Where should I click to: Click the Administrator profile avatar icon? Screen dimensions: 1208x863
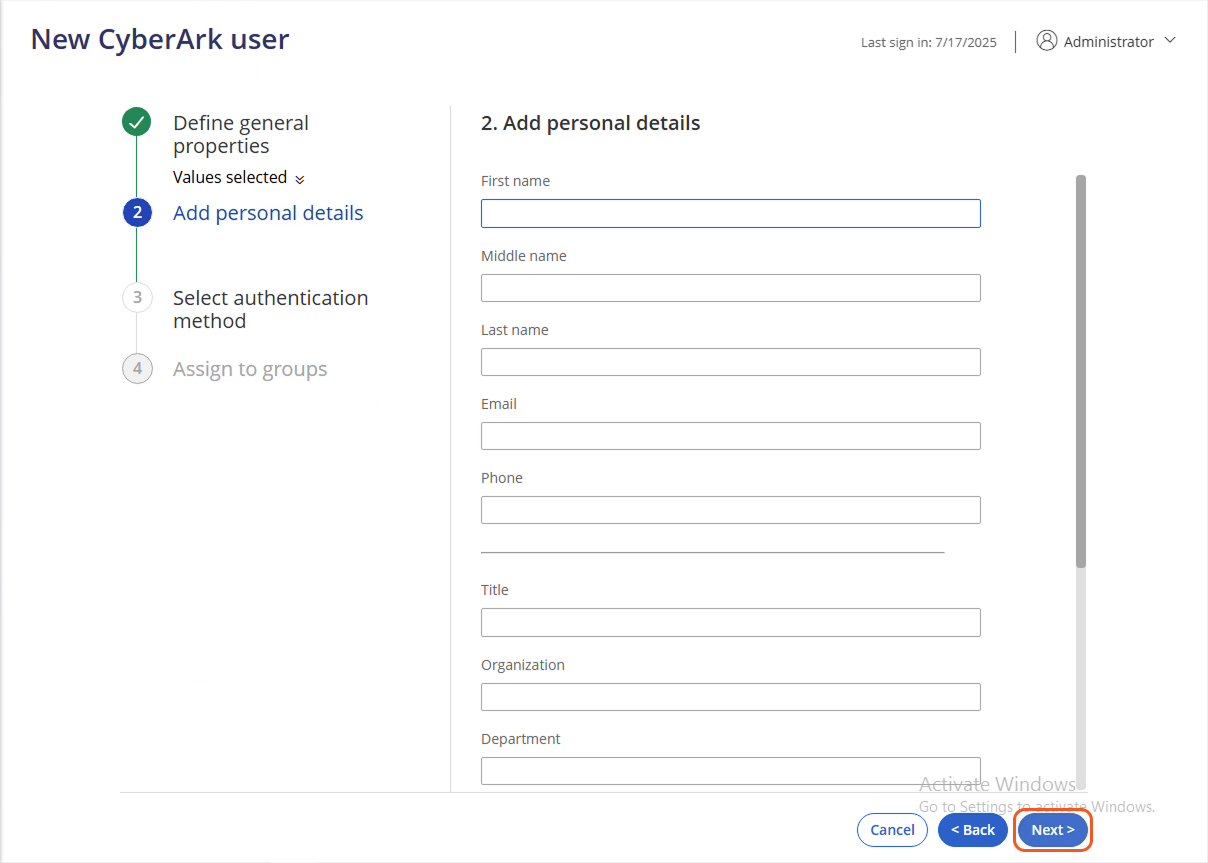(x=1047, y=40)
